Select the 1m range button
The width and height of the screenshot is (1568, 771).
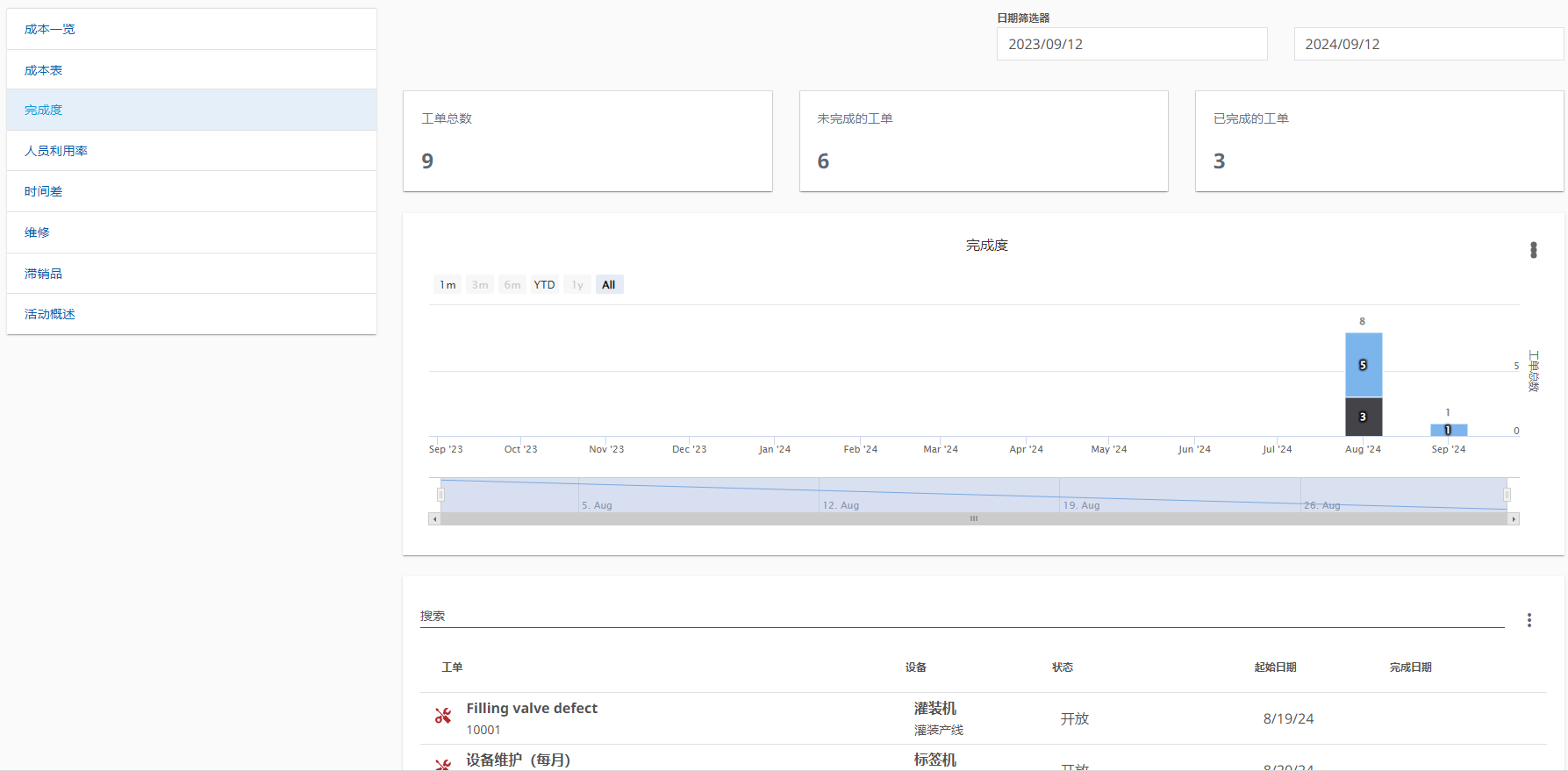[x=447, y=285]
